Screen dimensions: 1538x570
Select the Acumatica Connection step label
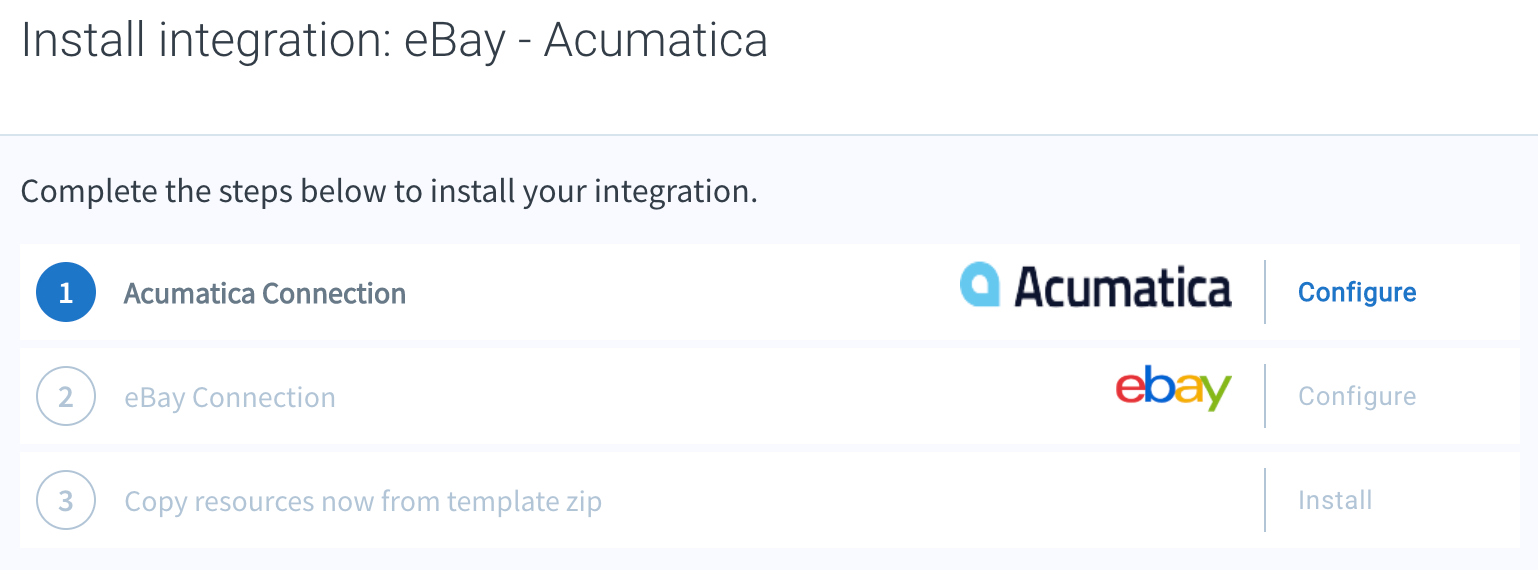coord(265,293)
